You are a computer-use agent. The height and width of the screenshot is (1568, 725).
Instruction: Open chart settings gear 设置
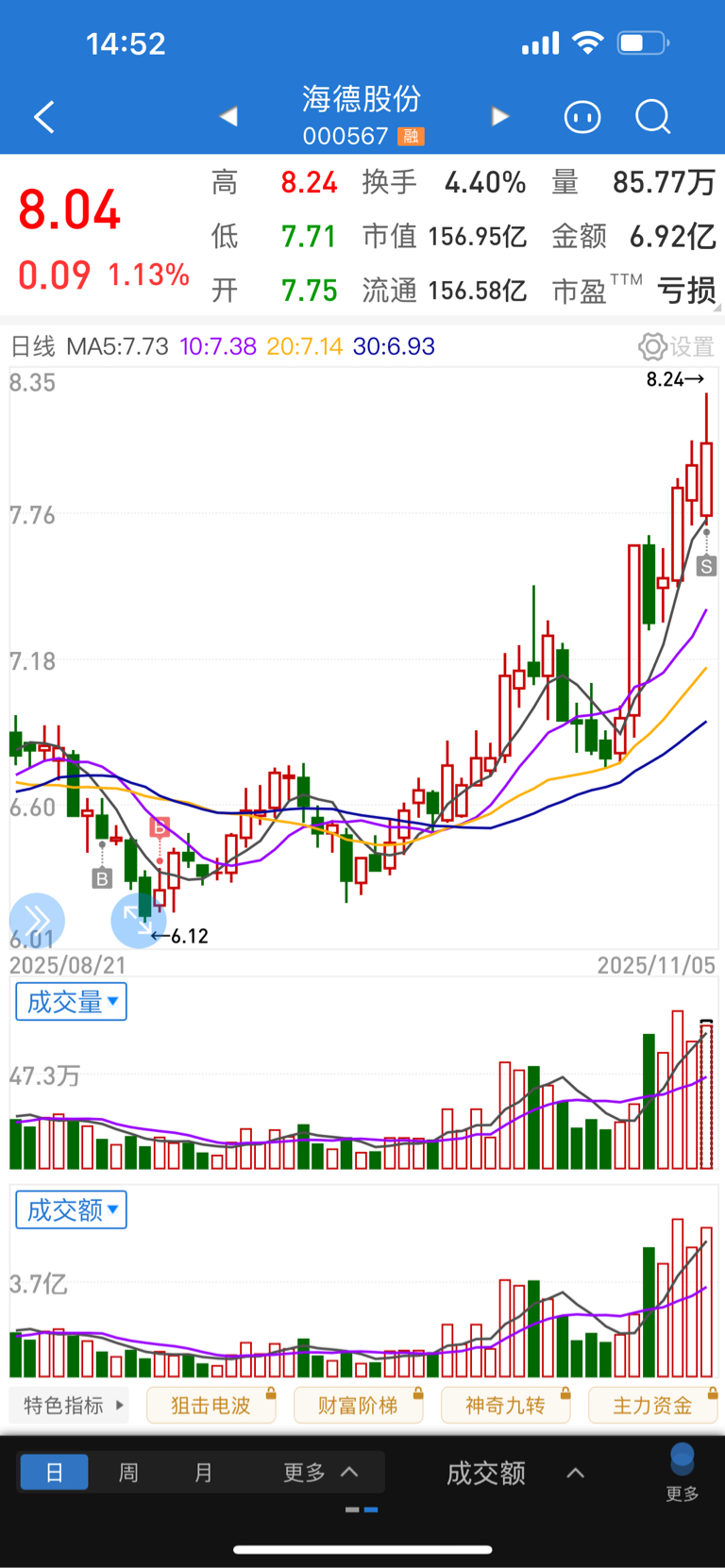click(676, 346)
